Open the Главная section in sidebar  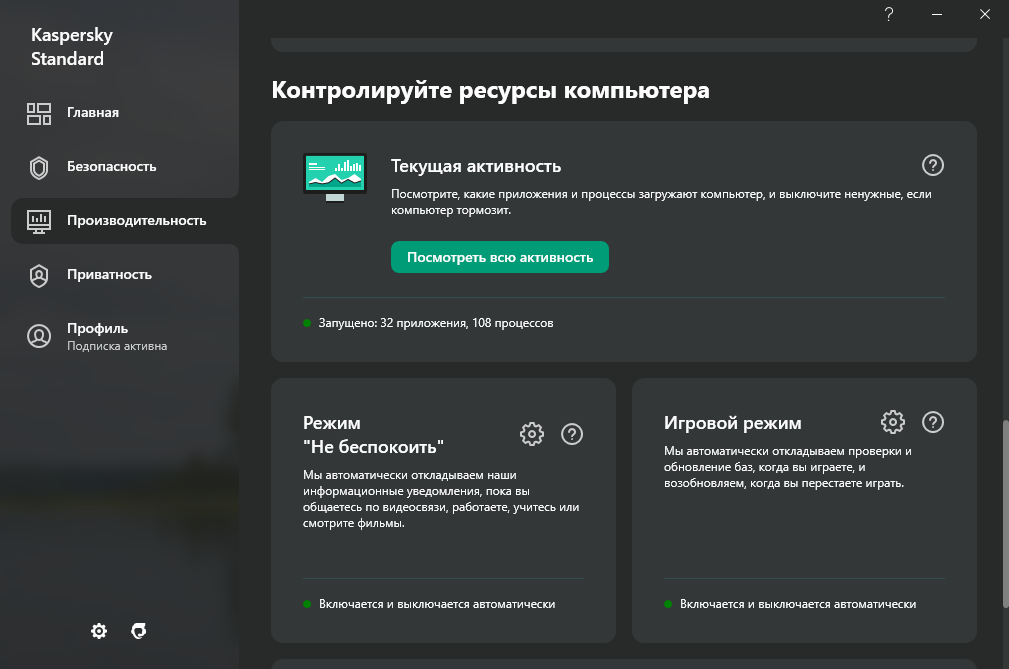pyautogui.click(x=92, y=112)
